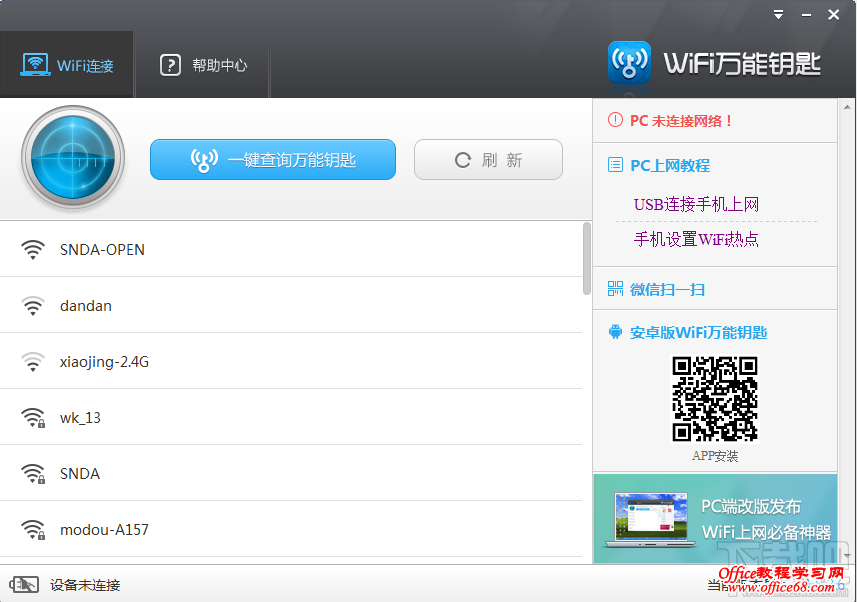Image resolution: width=857 pixels, height=602 pixels.
Task: Click the 一键查询万能钥匙 button
Action: pos(273,159)
